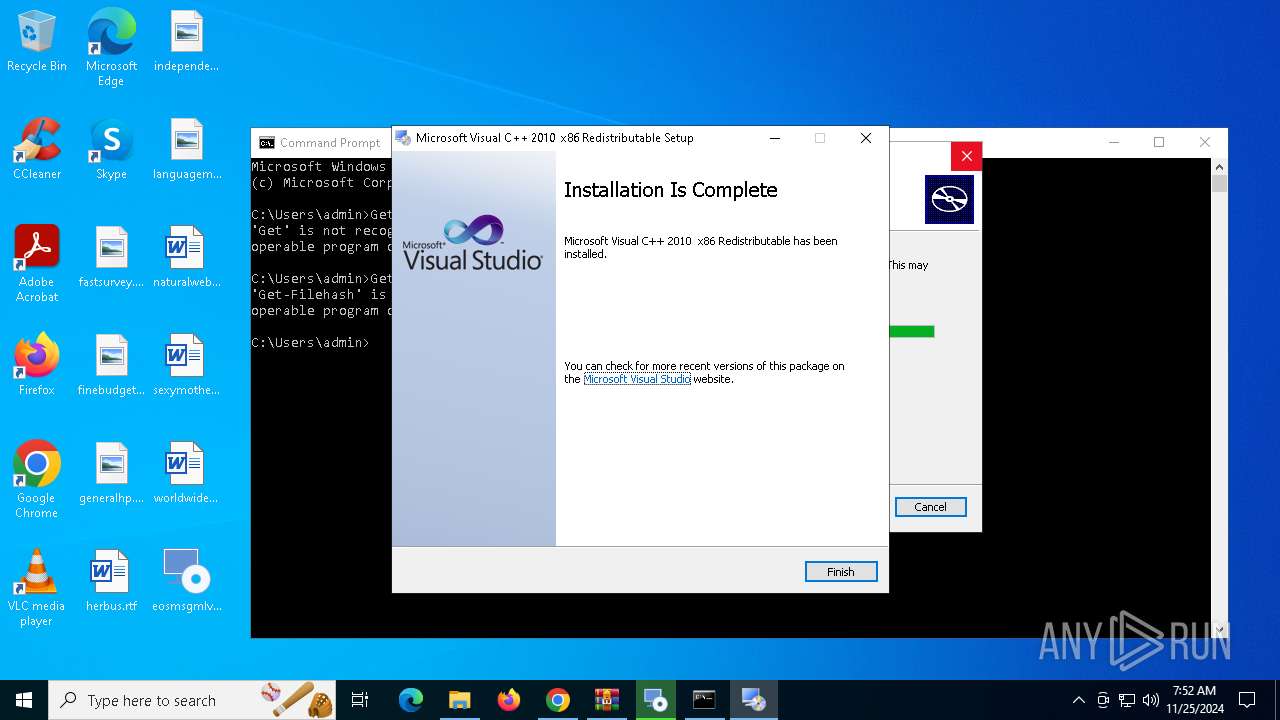Click the green installer progress bar
This screenshot has width=1280, height=720.
click(911, 331)
